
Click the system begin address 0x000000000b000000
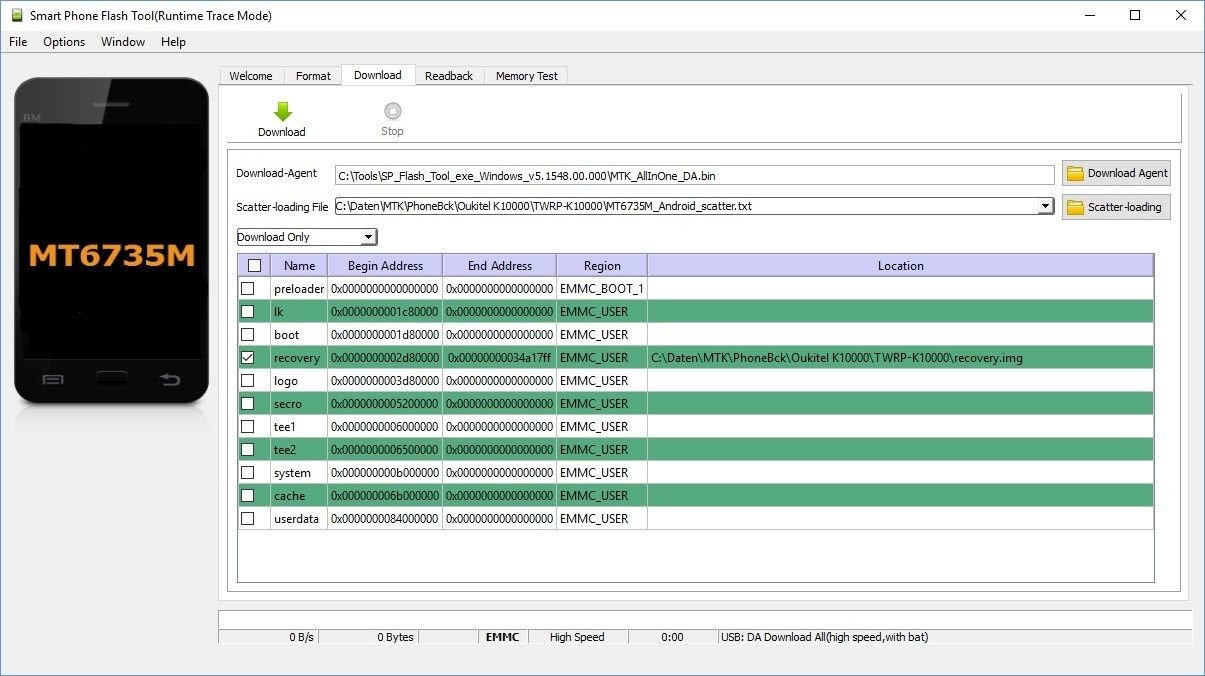(385, 472)
